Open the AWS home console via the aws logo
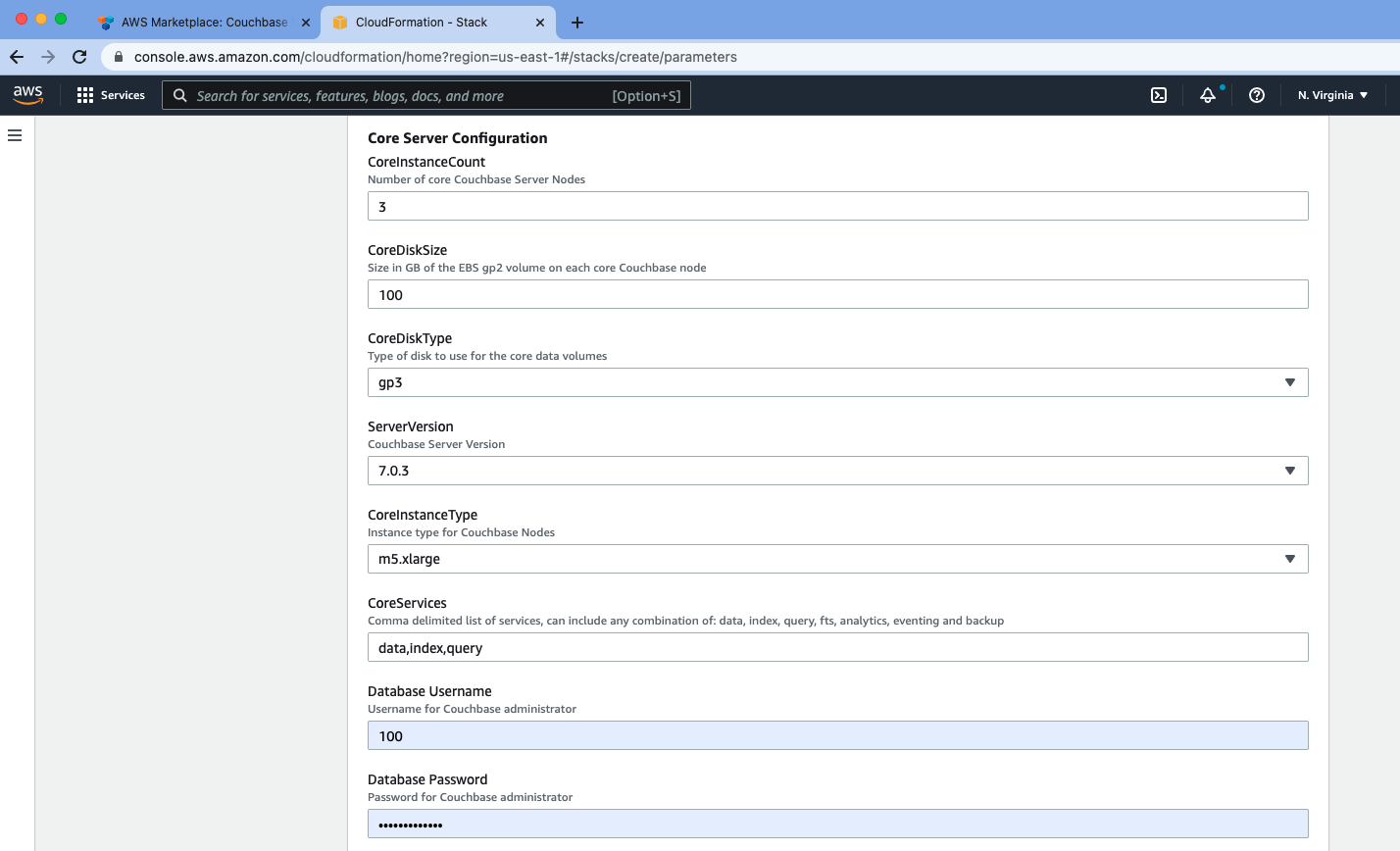1400x851 pixels. click(x=27, y=94)
